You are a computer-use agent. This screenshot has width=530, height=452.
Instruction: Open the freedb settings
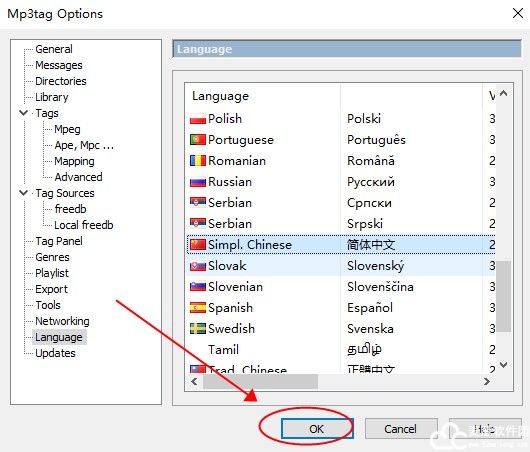70,209
